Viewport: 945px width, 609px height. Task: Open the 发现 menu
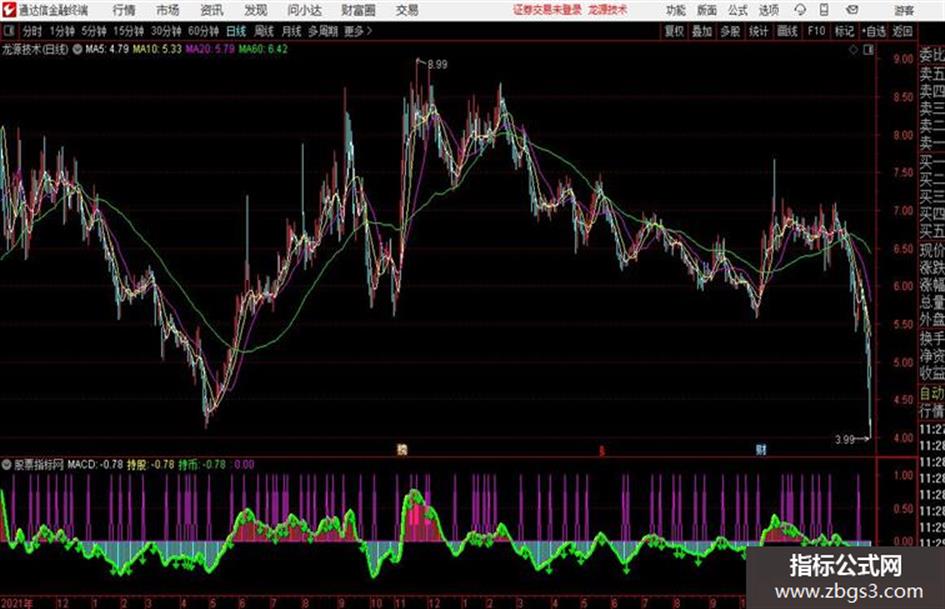point(256,10)
